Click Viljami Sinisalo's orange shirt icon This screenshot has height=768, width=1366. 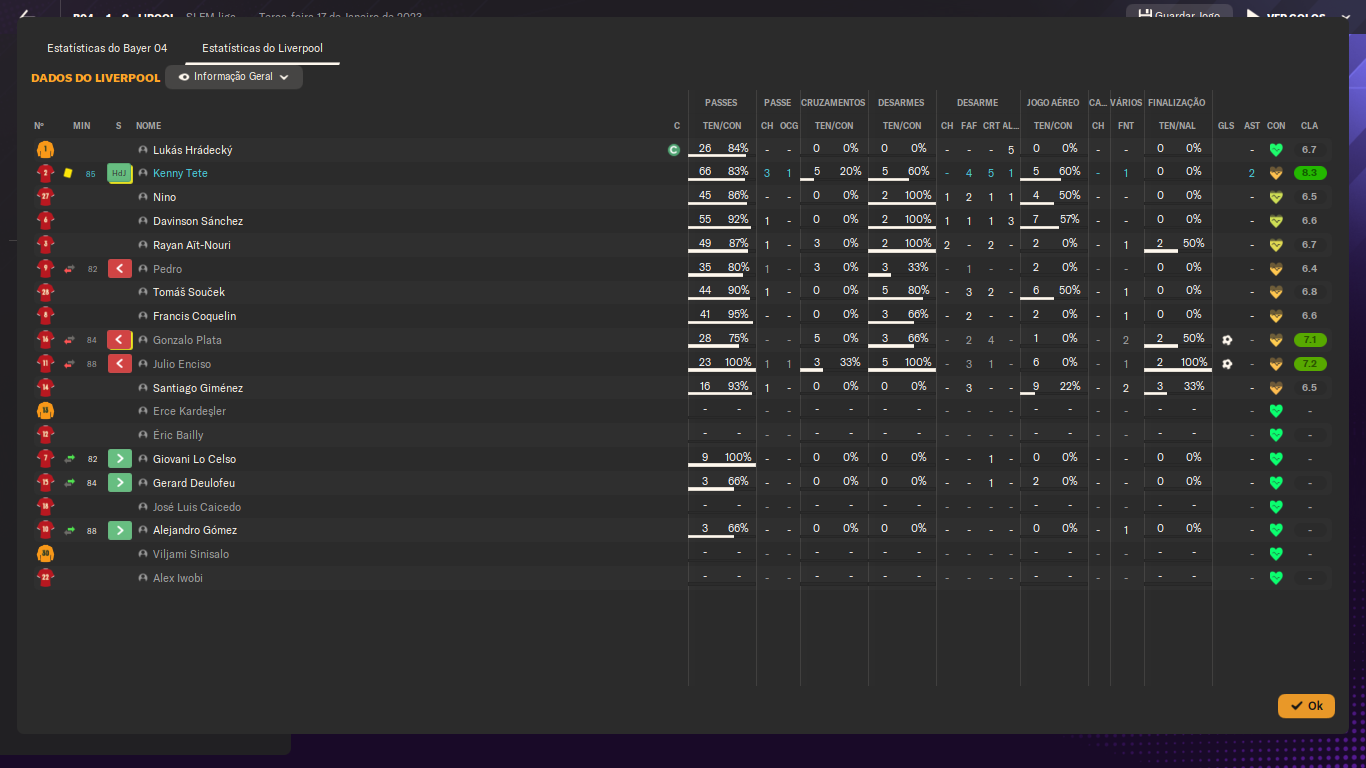[x=45, y=554]
